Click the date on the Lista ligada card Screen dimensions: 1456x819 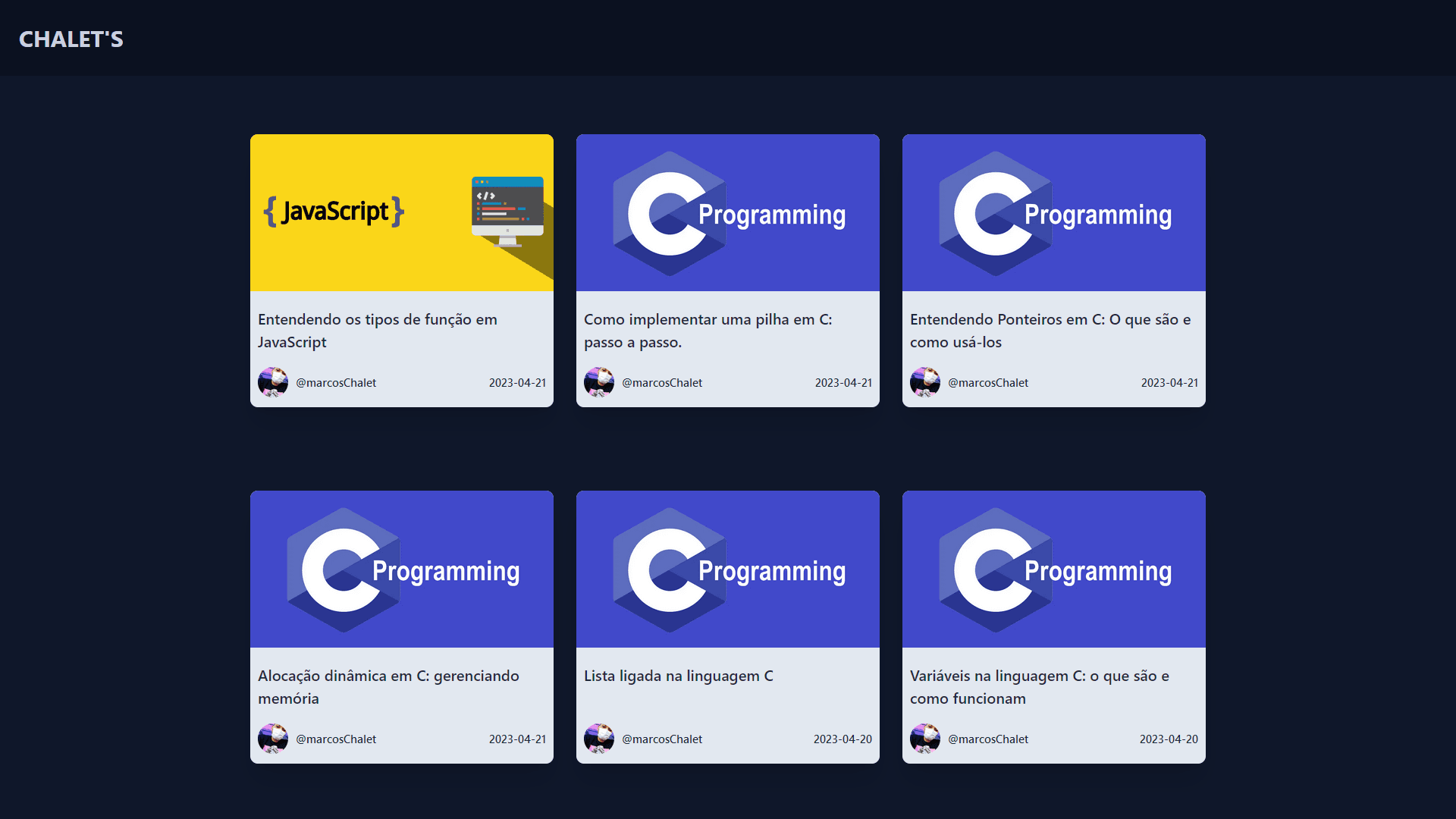point(843,739)
